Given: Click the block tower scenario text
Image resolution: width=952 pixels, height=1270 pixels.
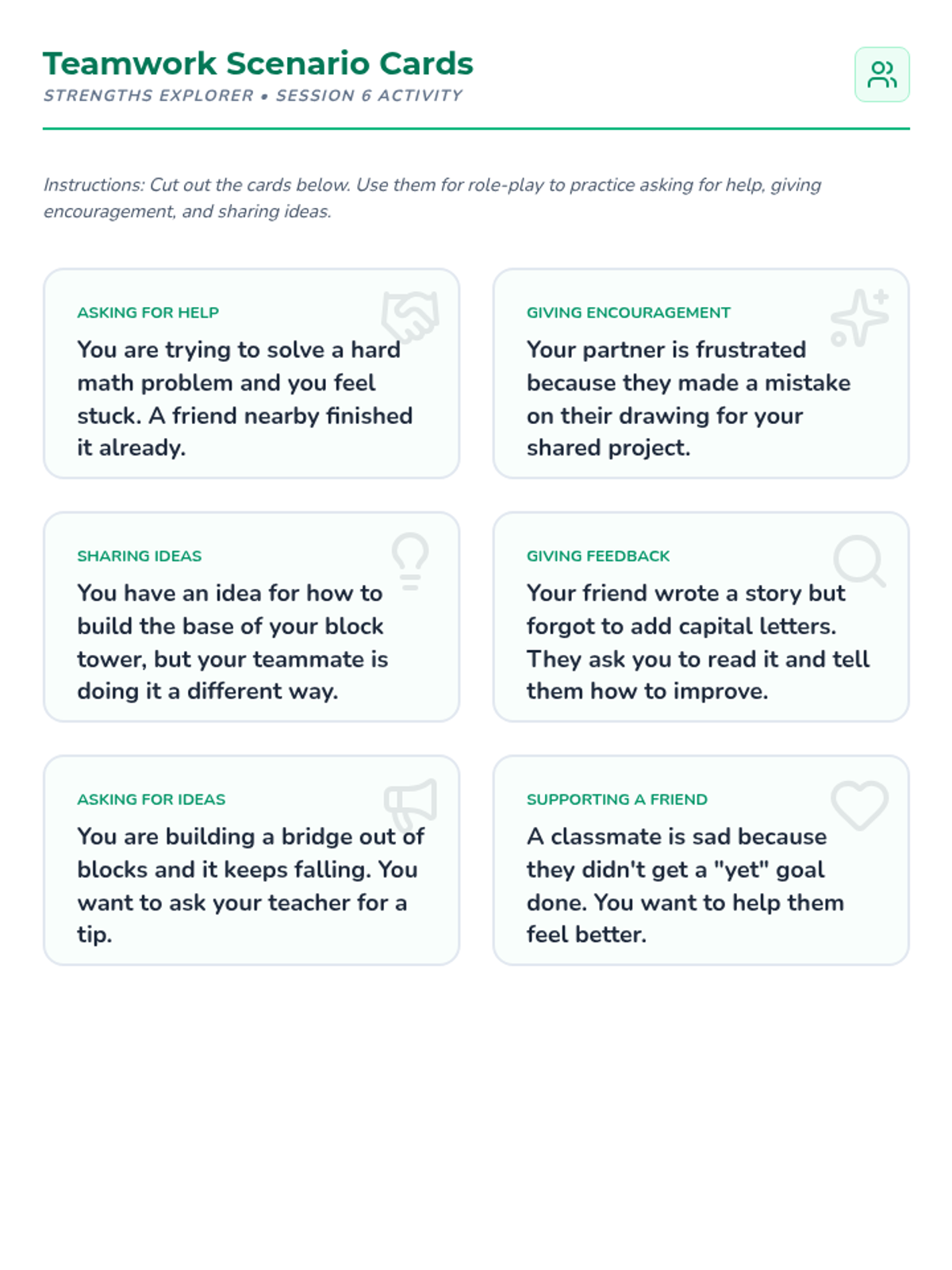Looking at the screenshot, I should click(x=232, y=642).
